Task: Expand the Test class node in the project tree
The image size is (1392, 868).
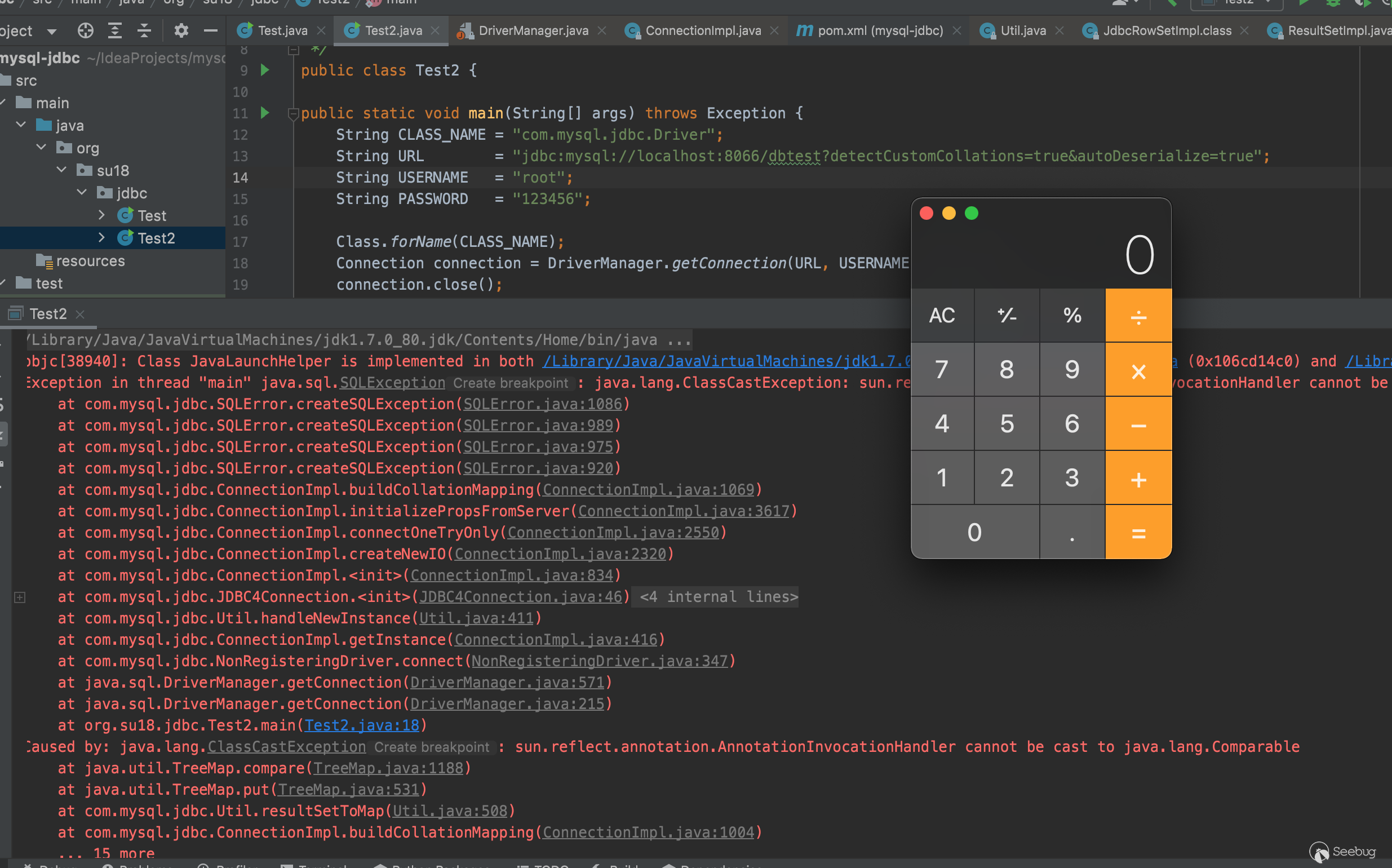Action: pos(101,215)
